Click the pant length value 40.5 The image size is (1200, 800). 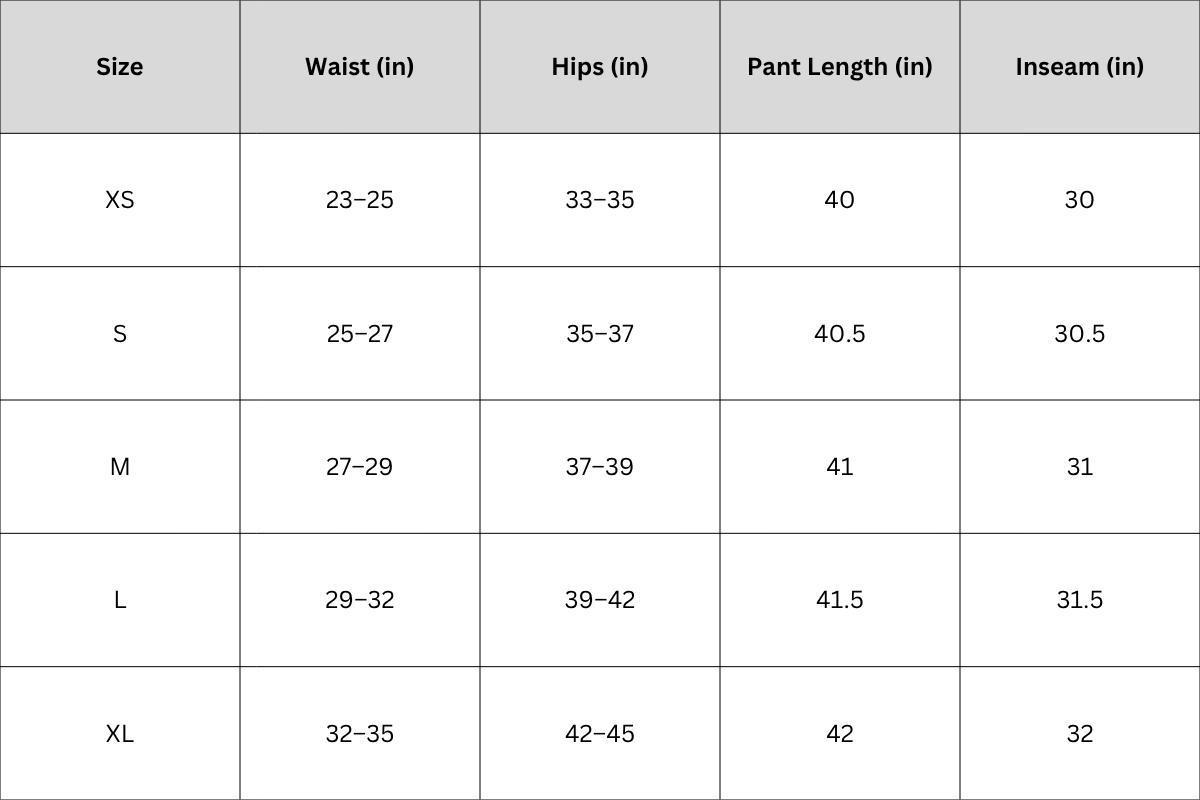[x=840, y=333]
